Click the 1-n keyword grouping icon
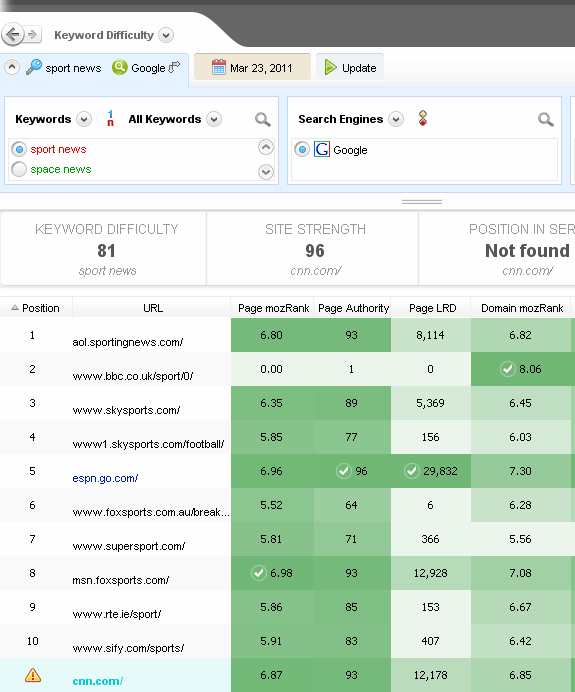 click(110, 118)
